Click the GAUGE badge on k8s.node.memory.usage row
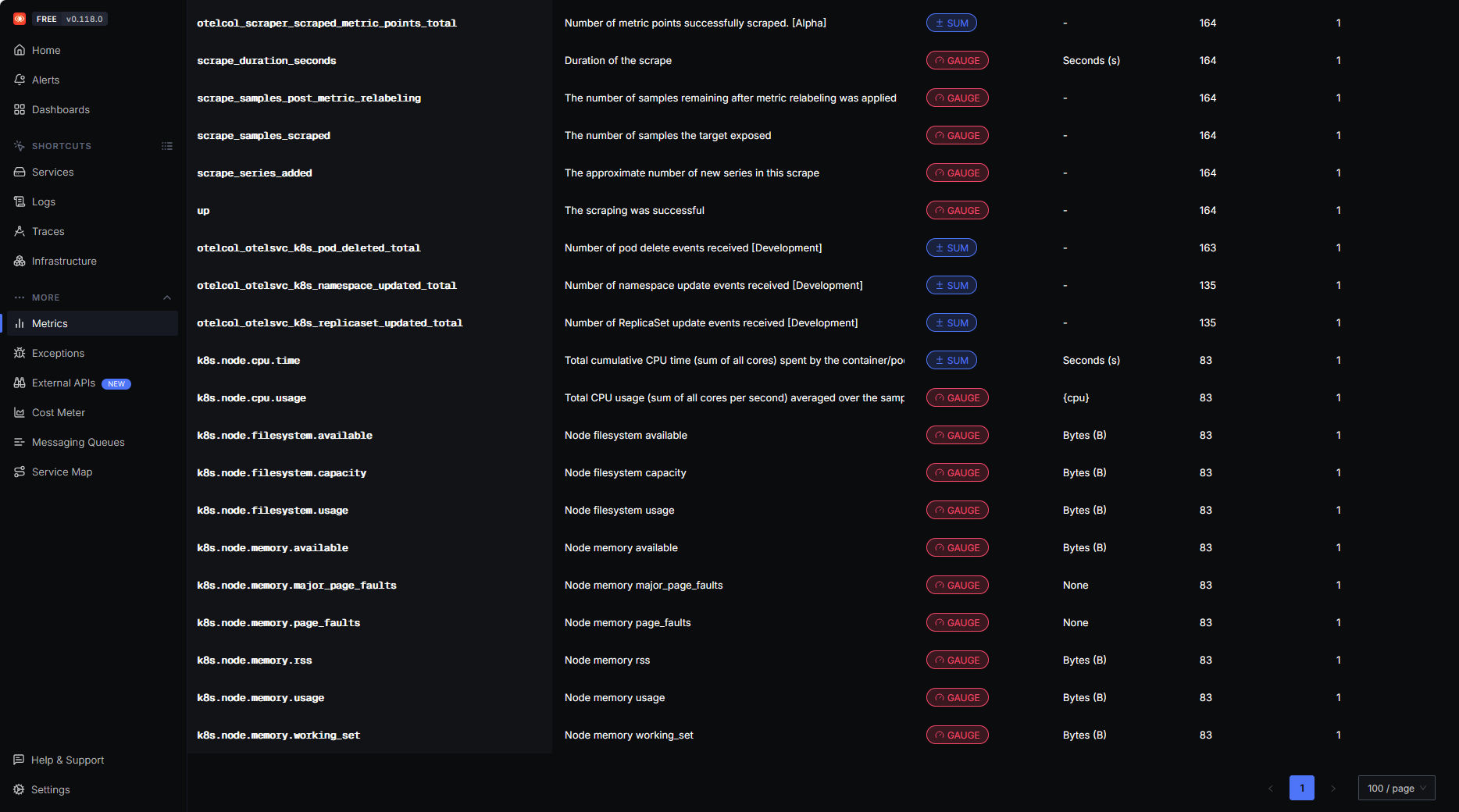The height and width of the screenshot is (812, 1459). coord(957,697)
